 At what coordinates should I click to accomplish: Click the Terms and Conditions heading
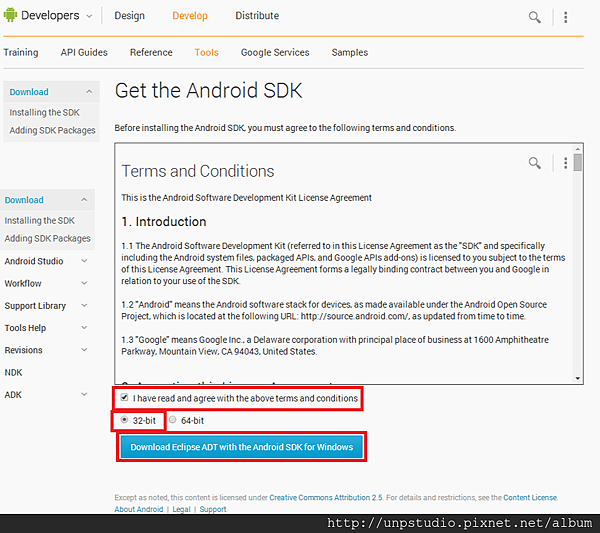tap(198, 171)
